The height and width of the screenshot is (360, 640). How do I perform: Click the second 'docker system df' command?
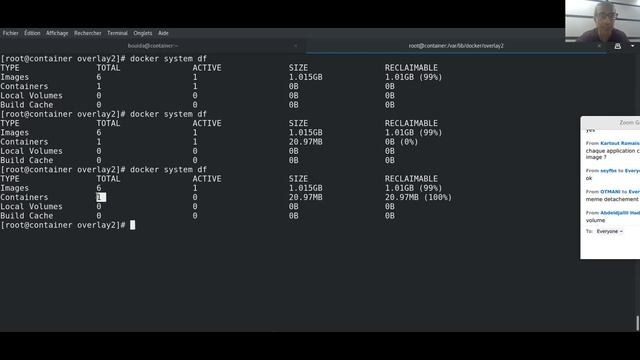tap(168, 114)
